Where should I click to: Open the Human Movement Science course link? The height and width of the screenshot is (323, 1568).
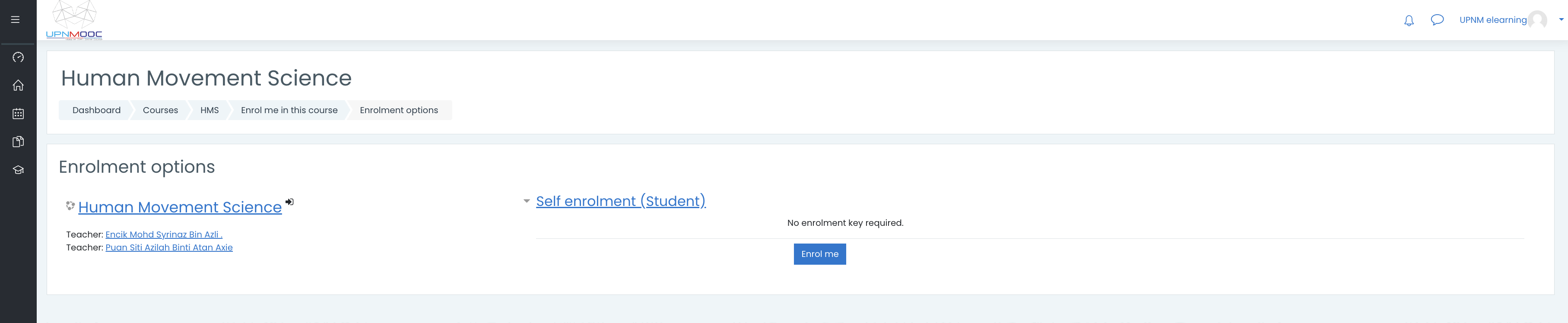(x=180, y=207)
